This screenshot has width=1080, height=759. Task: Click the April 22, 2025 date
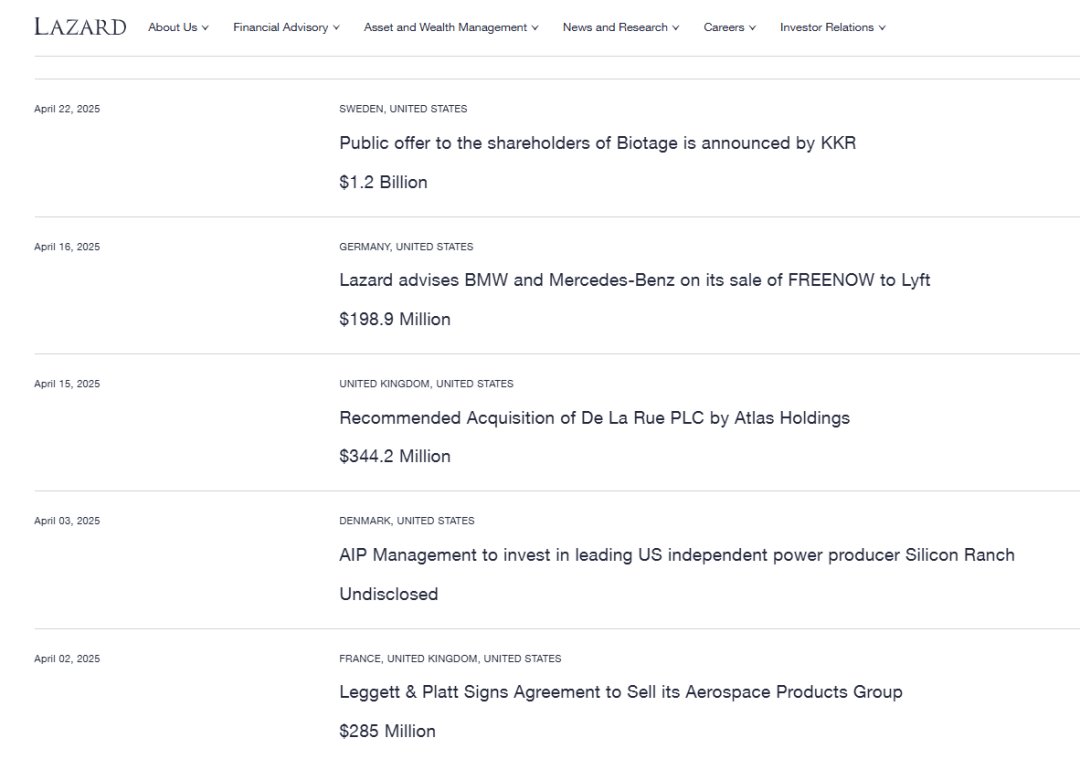click(x=67, y=109)
